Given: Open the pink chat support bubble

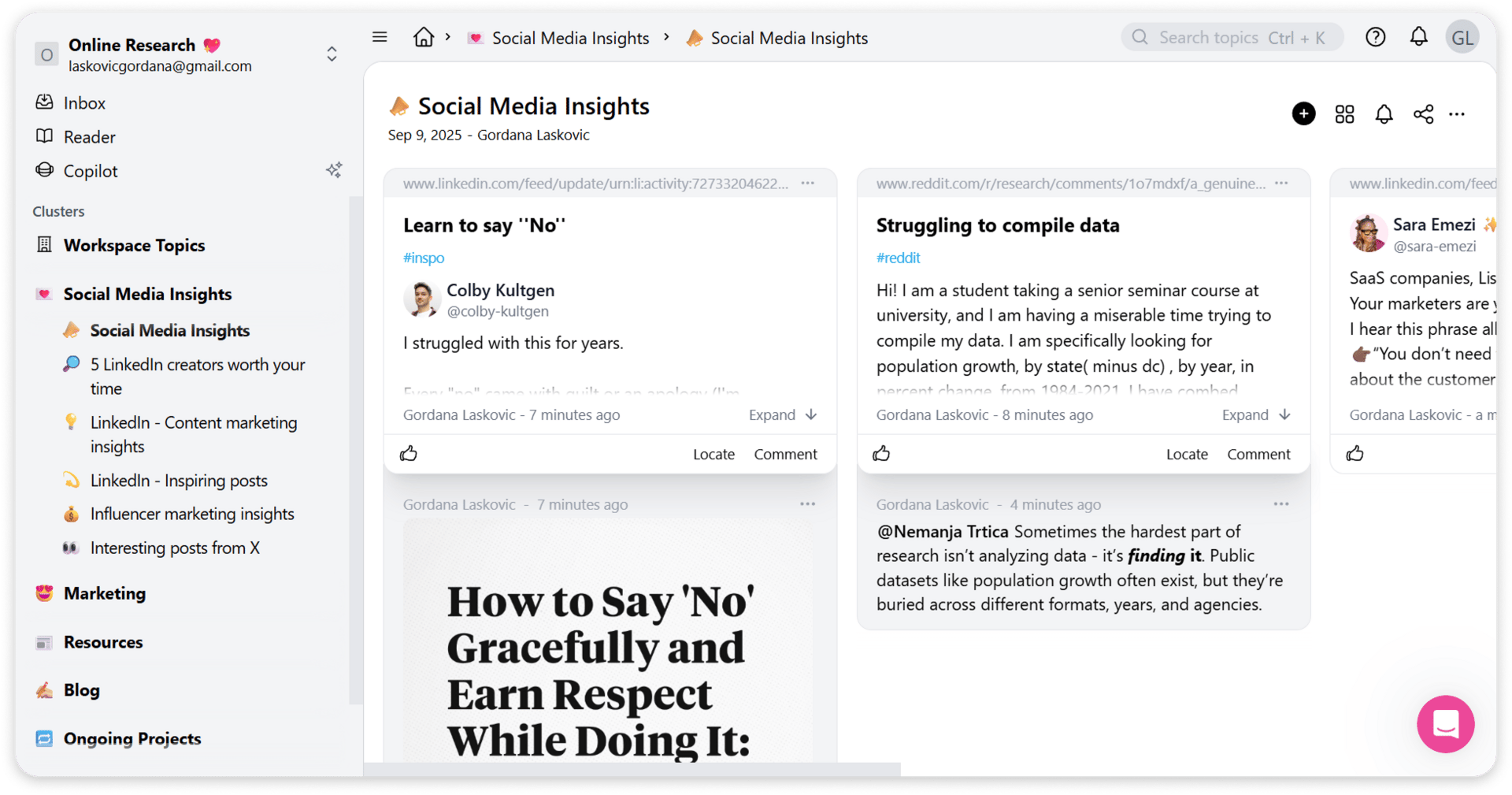Looking at the screenshot, I should pos(1445,723).
